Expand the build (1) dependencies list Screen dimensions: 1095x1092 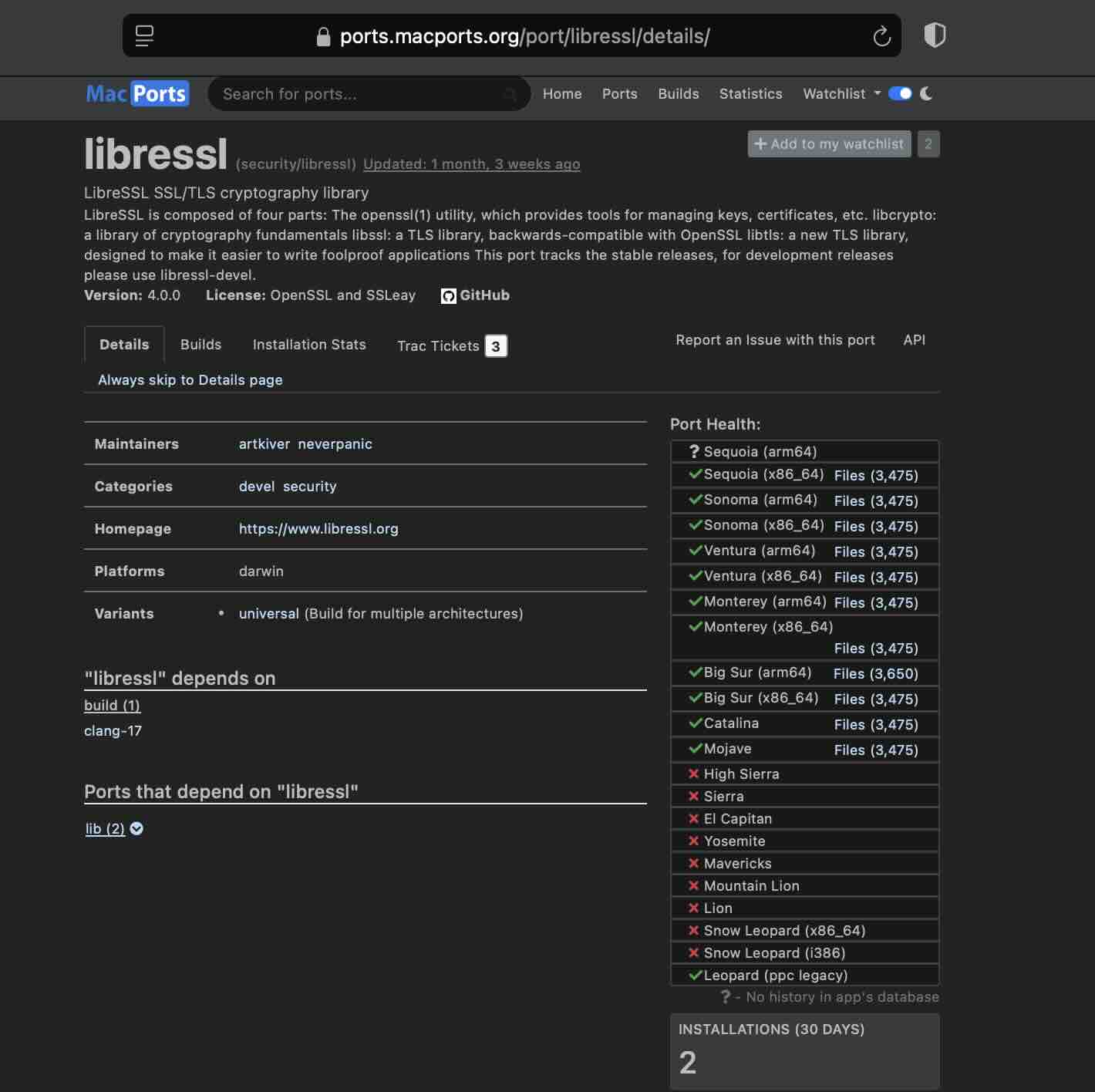[x=112, y=706]
